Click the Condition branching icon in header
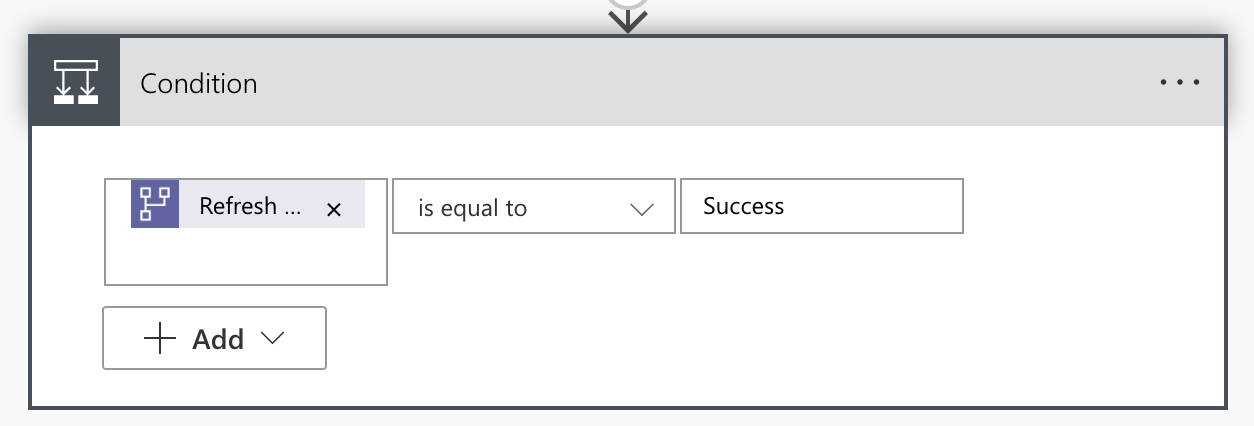1254x426 pixels. [75, 83]
